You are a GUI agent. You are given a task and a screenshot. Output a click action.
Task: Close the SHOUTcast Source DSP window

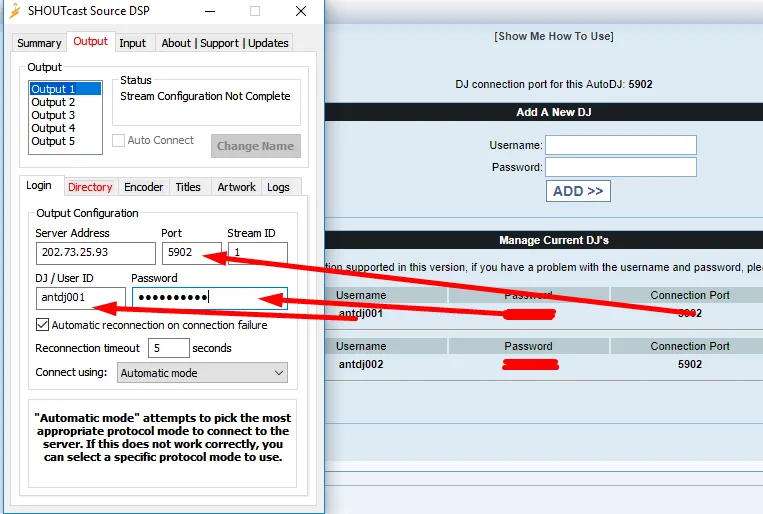coord(301,12)
